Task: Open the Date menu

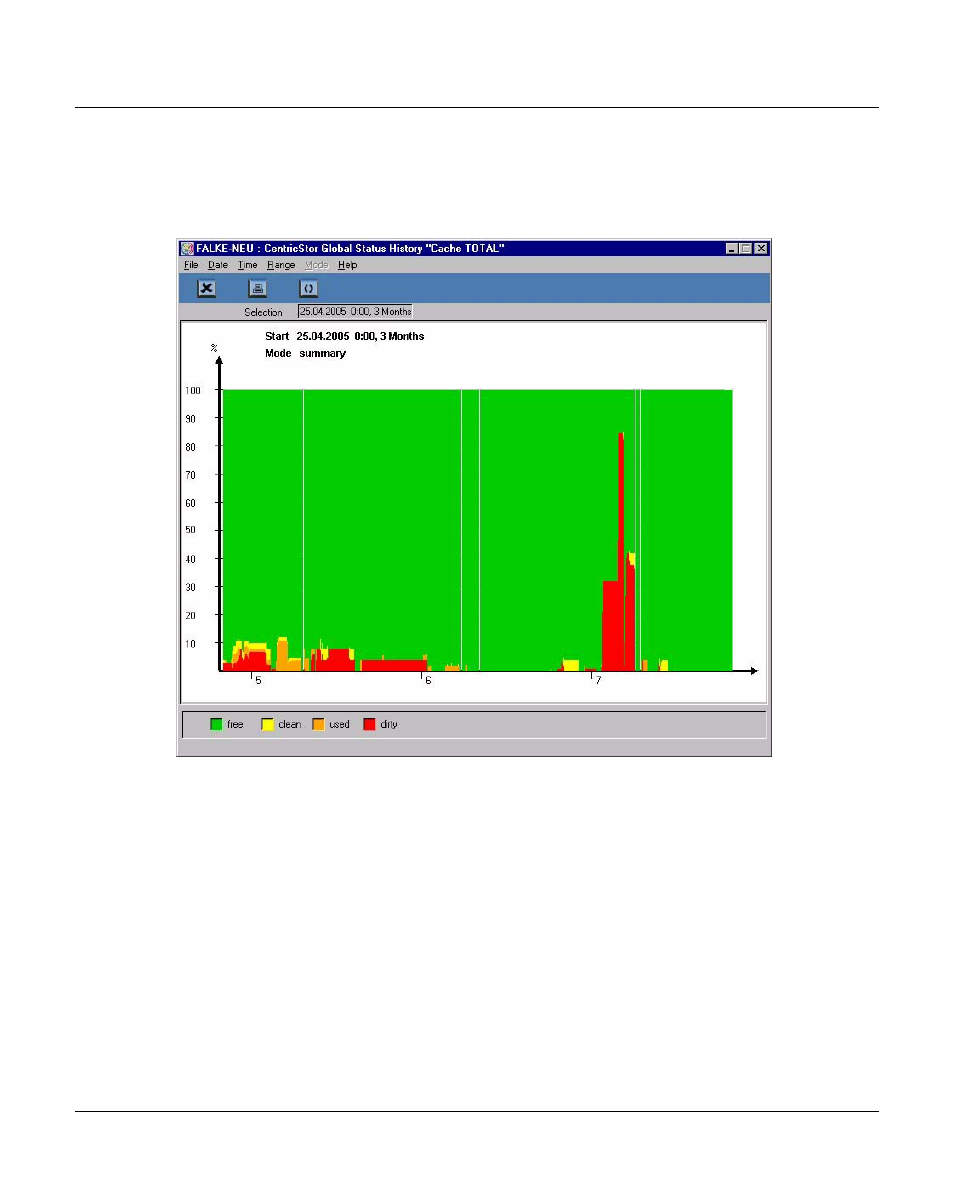Action: point(218,265)
